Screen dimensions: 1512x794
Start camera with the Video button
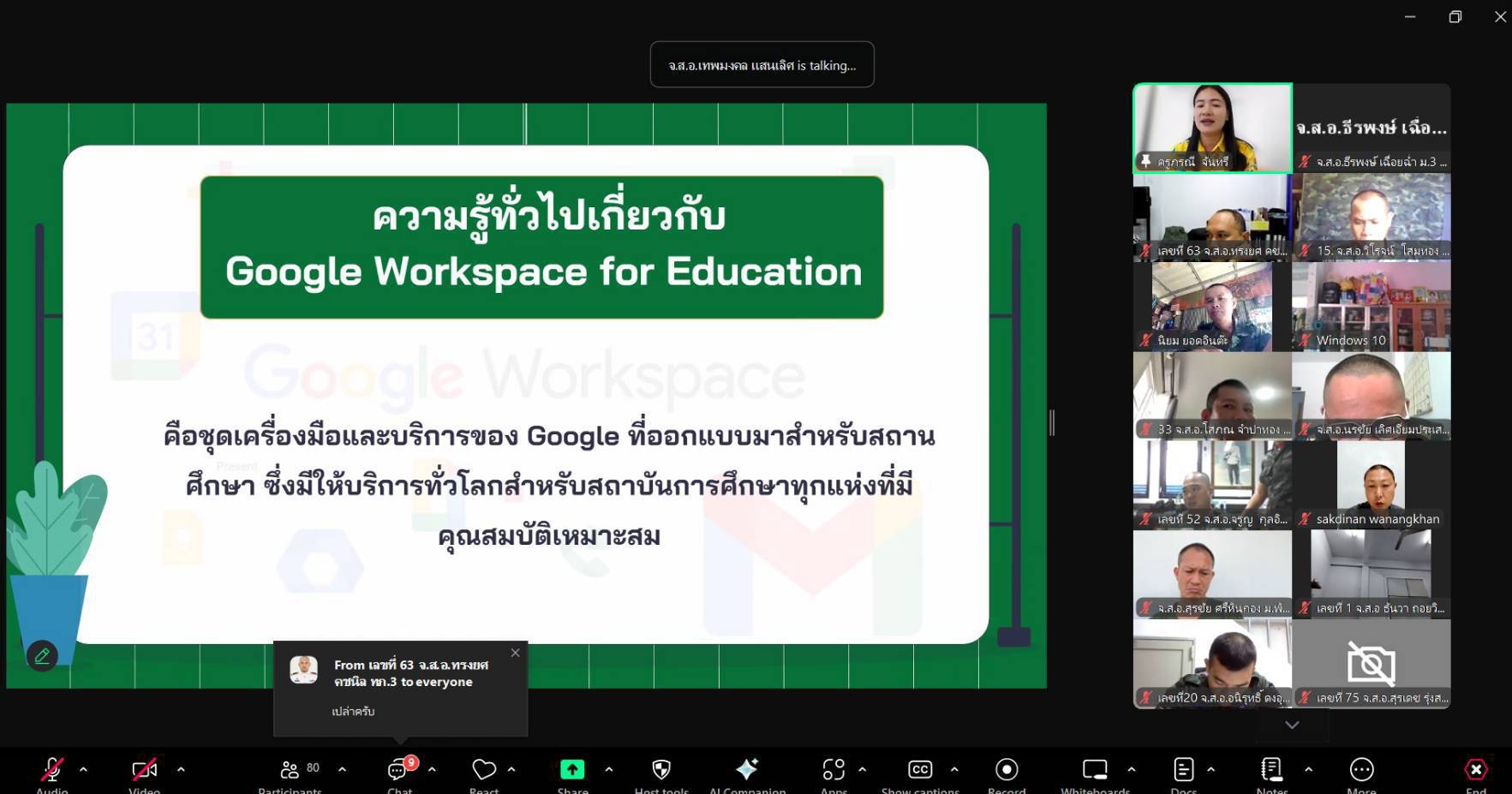[x=144, y=769]
